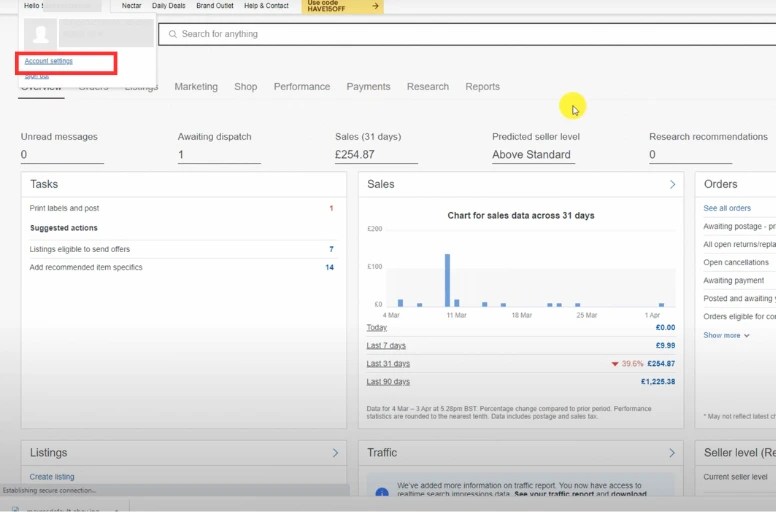
Task: Click Unread messages count 0
Action: [24, 155]
